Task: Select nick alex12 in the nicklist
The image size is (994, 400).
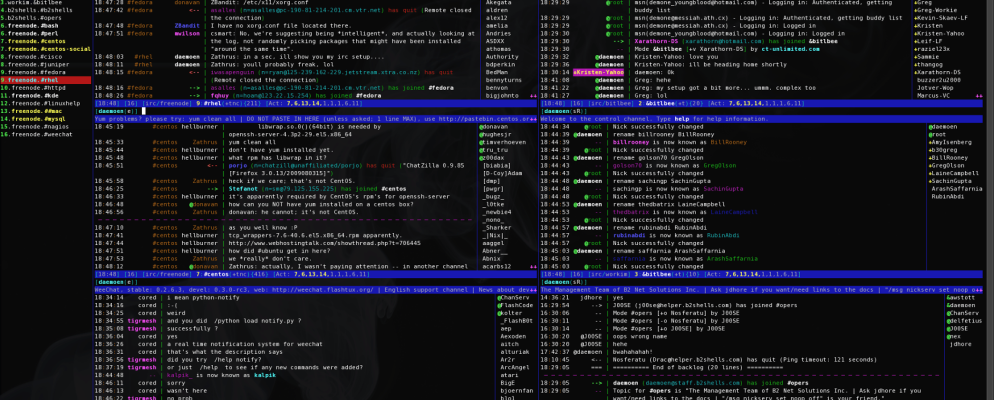Action: point(496,18)
